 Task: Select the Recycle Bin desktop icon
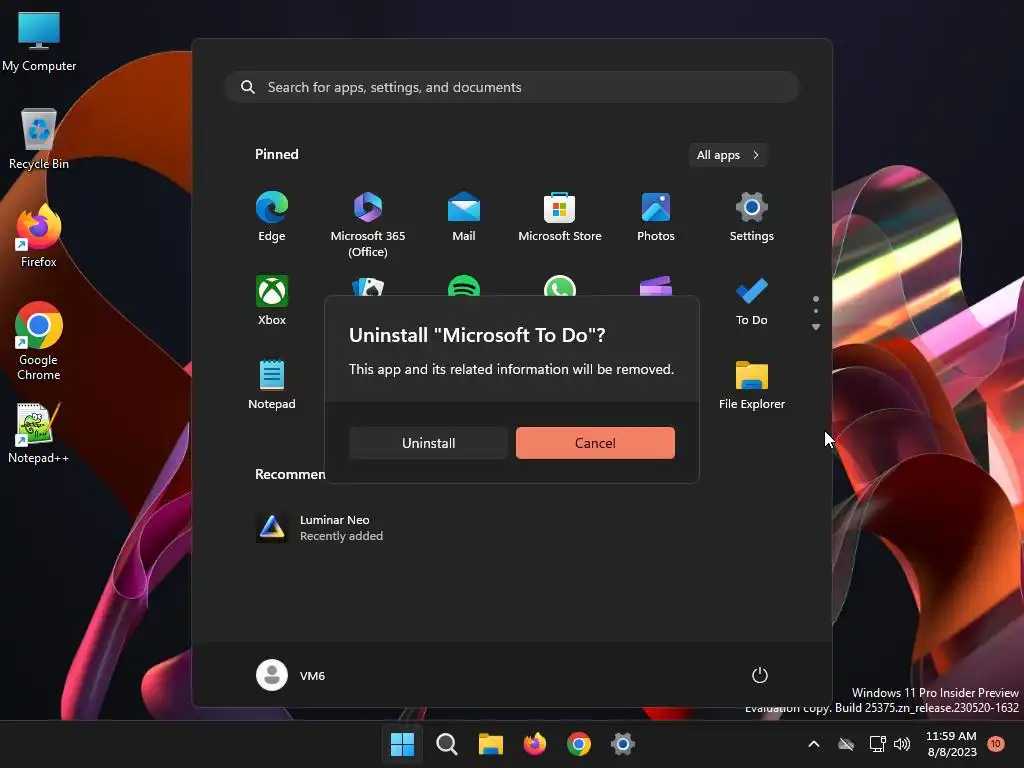(x=39, y=139)
